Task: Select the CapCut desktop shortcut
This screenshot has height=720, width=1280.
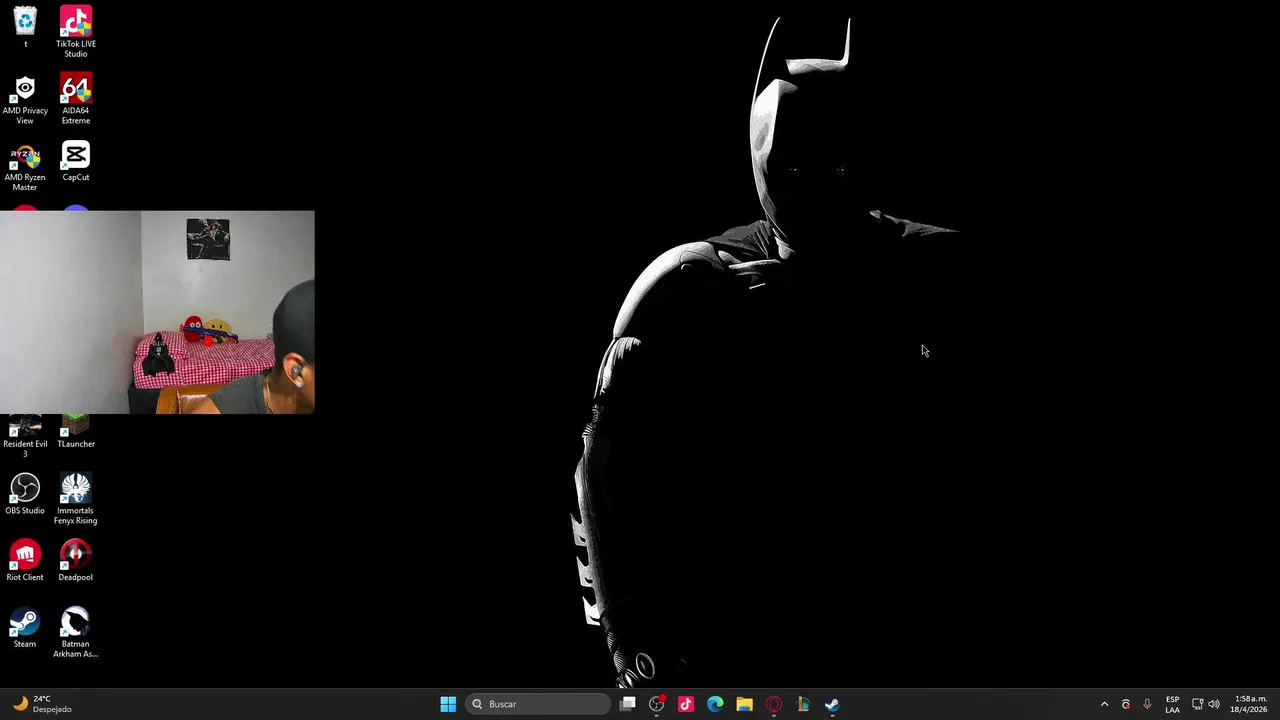Action: coord(76,160)
